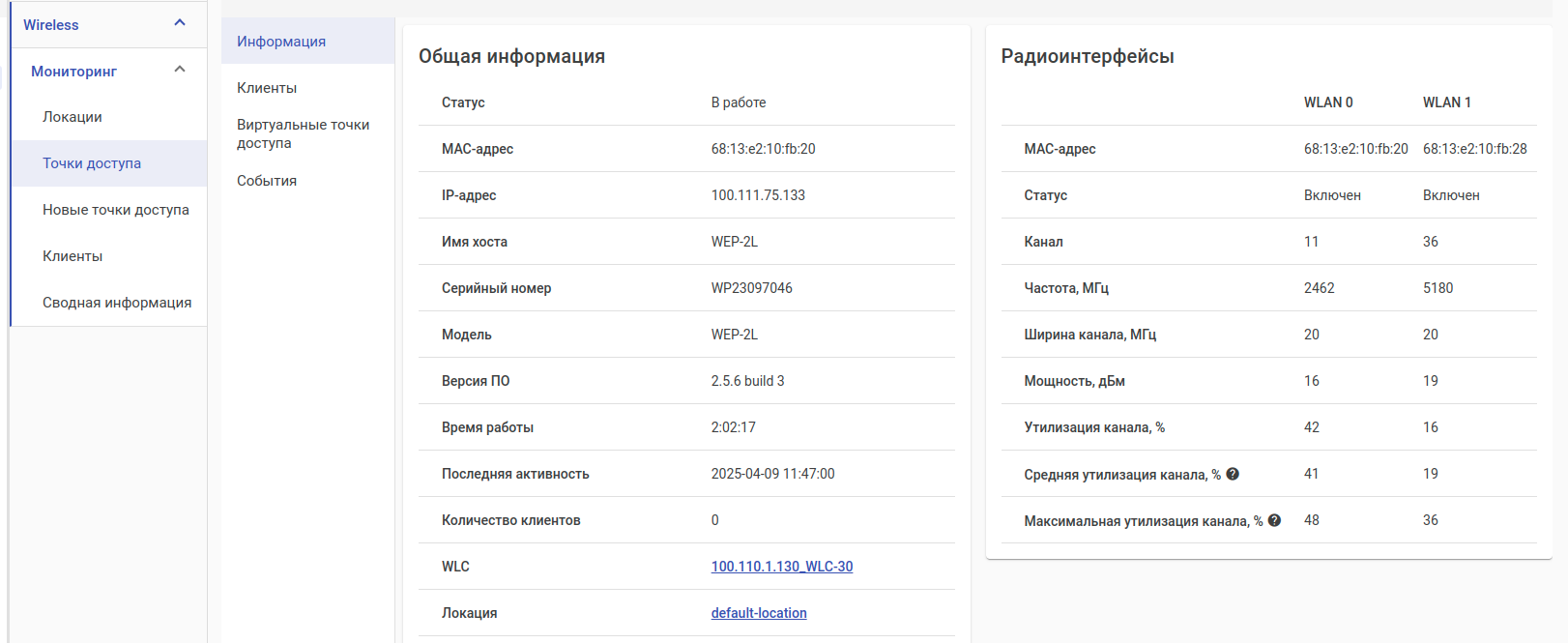Click help icon beside Средняя утилизация канала
The image size is (1568, 643).
[1233, 474]
